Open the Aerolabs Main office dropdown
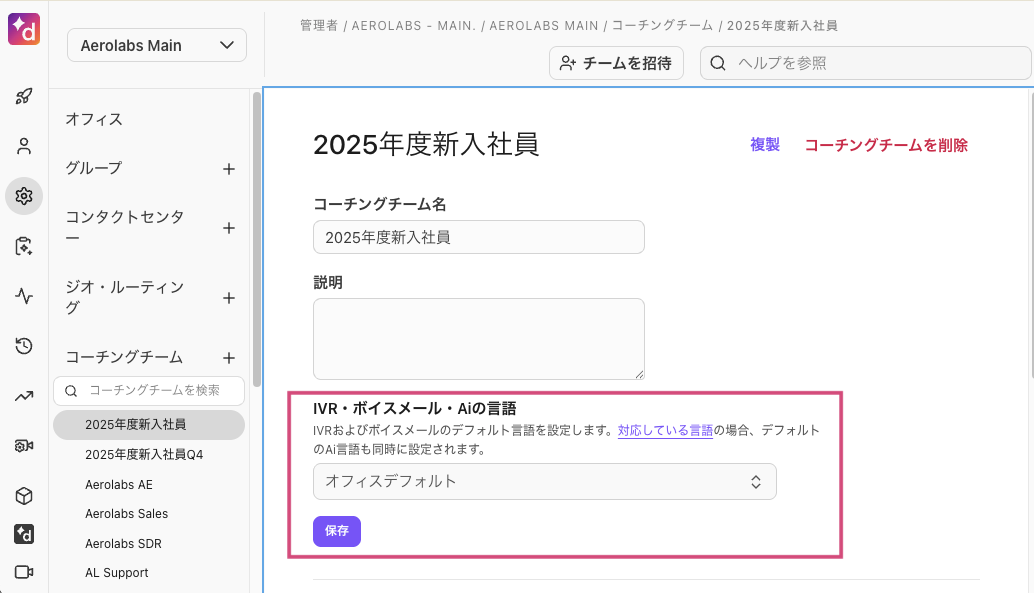1034x593 pixels. pos(156,45)
